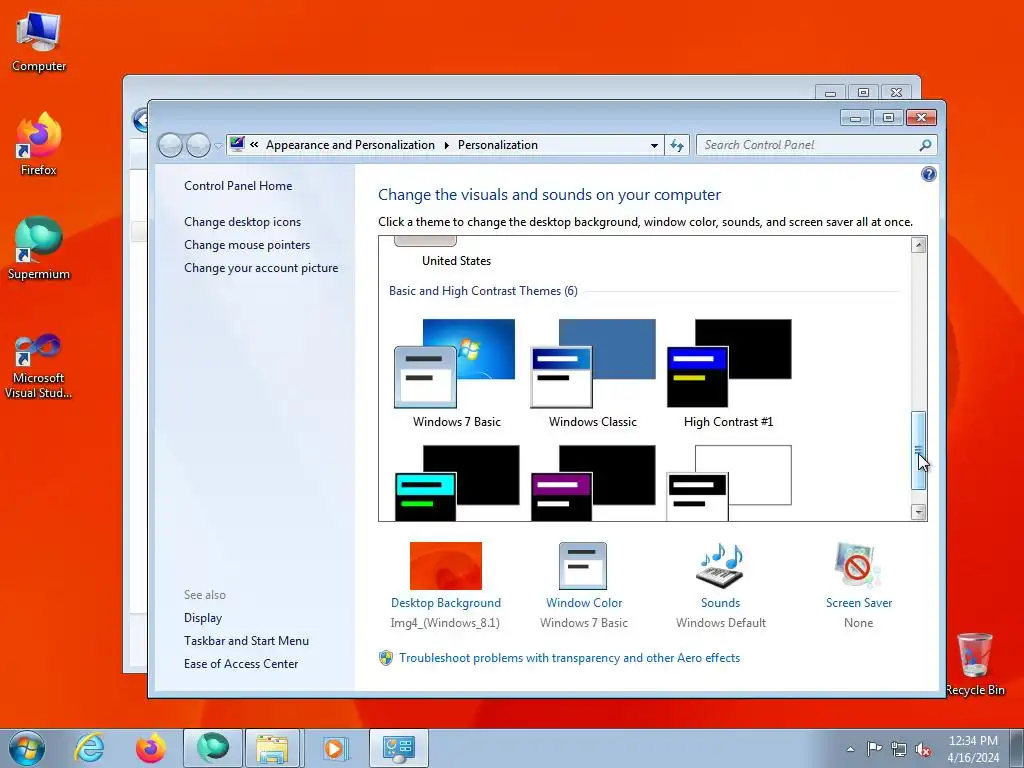Screen dimensions: 1024x768
Task: Open the Window Color icon
Action: pos(583,566)
